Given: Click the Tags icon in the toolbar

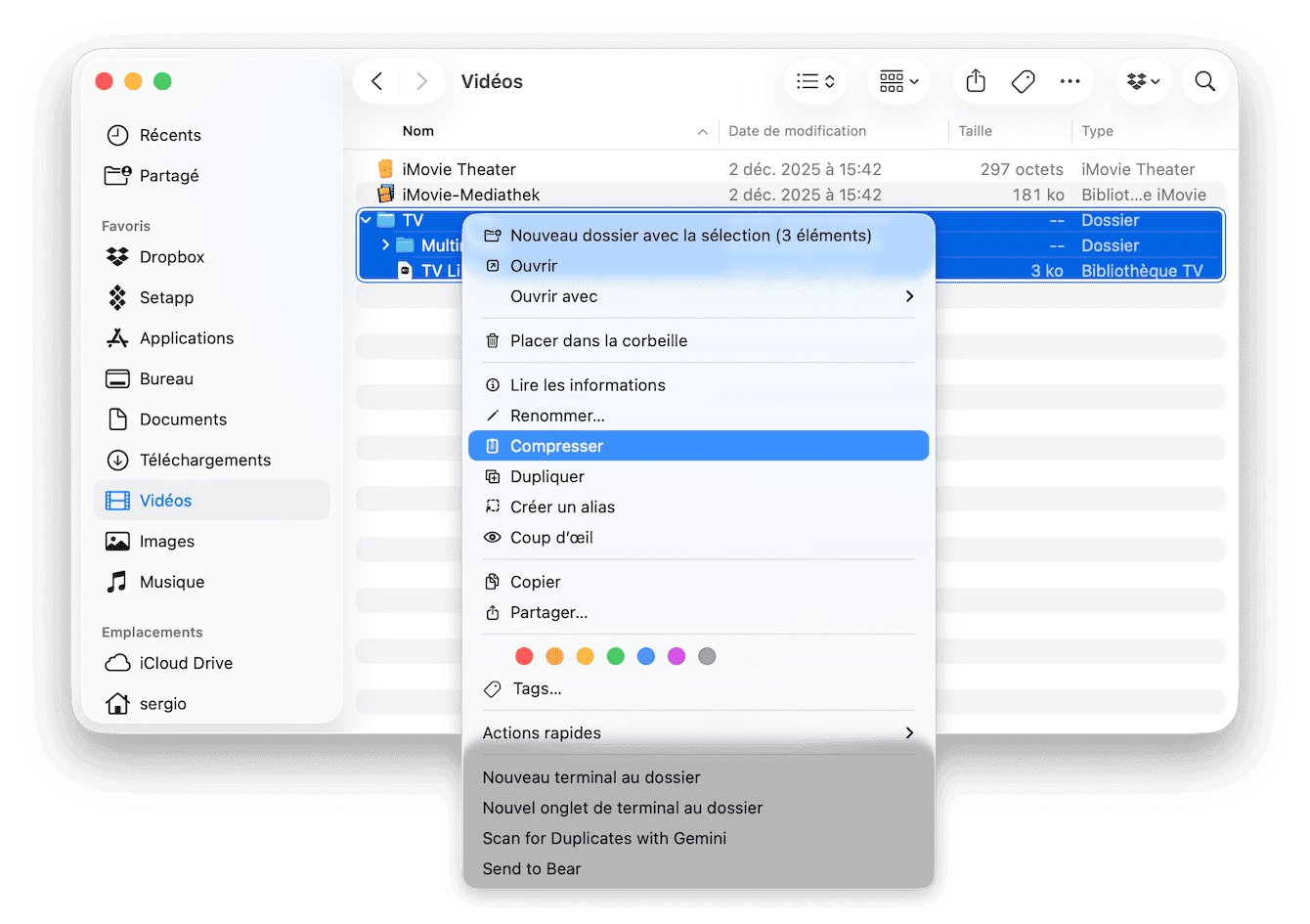Looking at the screenshot, I should [x=1023, y=81].
